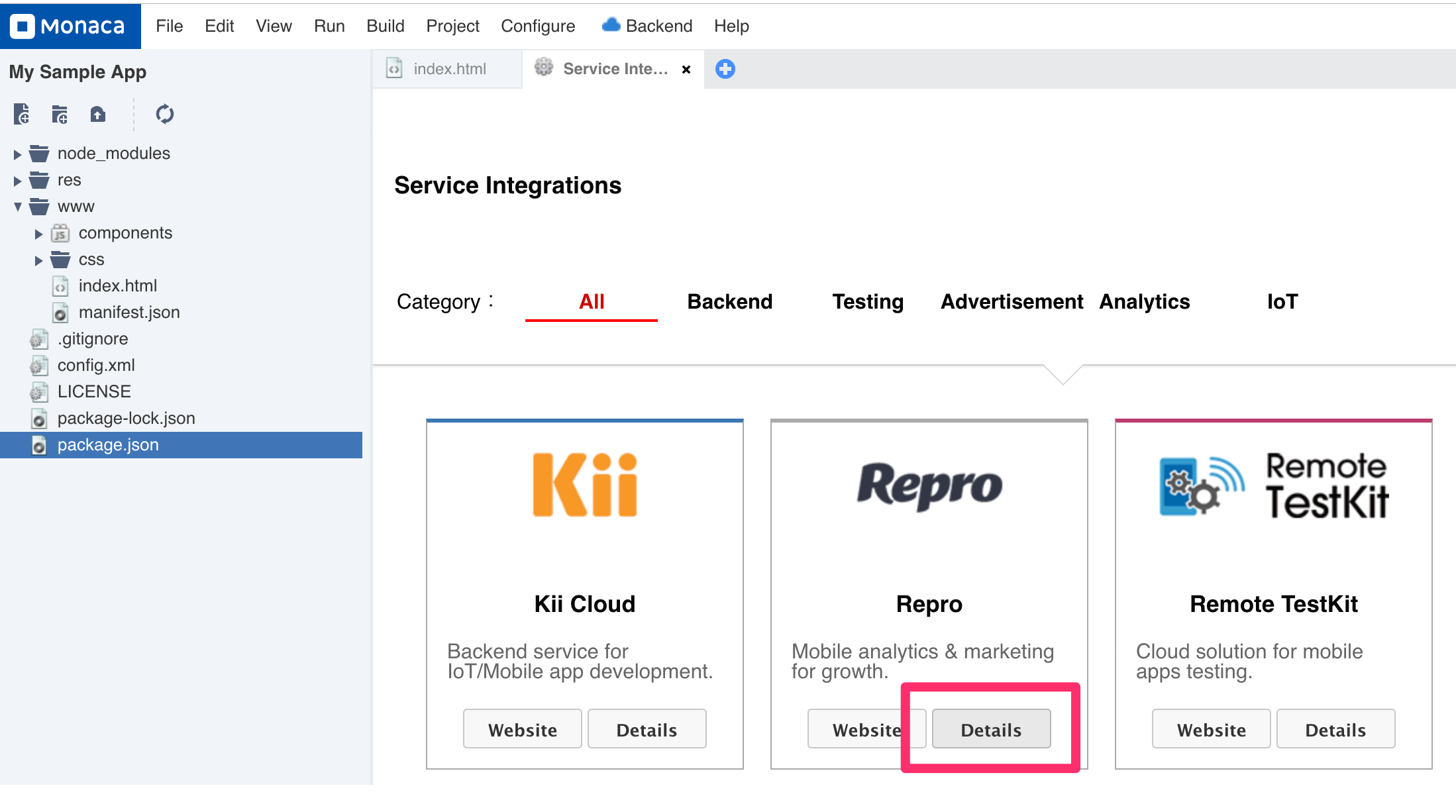Click the refresh icon in project panel
Image resolution: width=1456 pixels, height=812 pixels.
coord(165,114)
